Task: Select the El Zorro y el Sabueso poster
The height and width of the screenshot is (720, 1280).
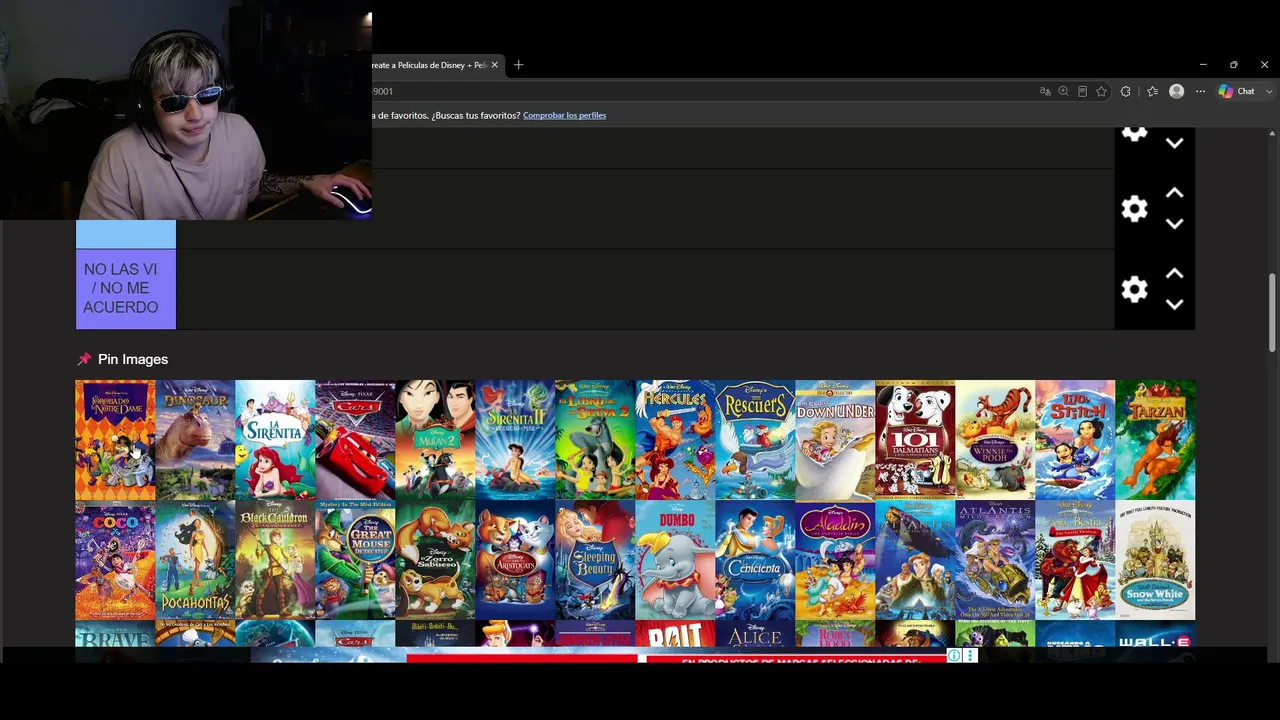Action: (x=435, y=560)
